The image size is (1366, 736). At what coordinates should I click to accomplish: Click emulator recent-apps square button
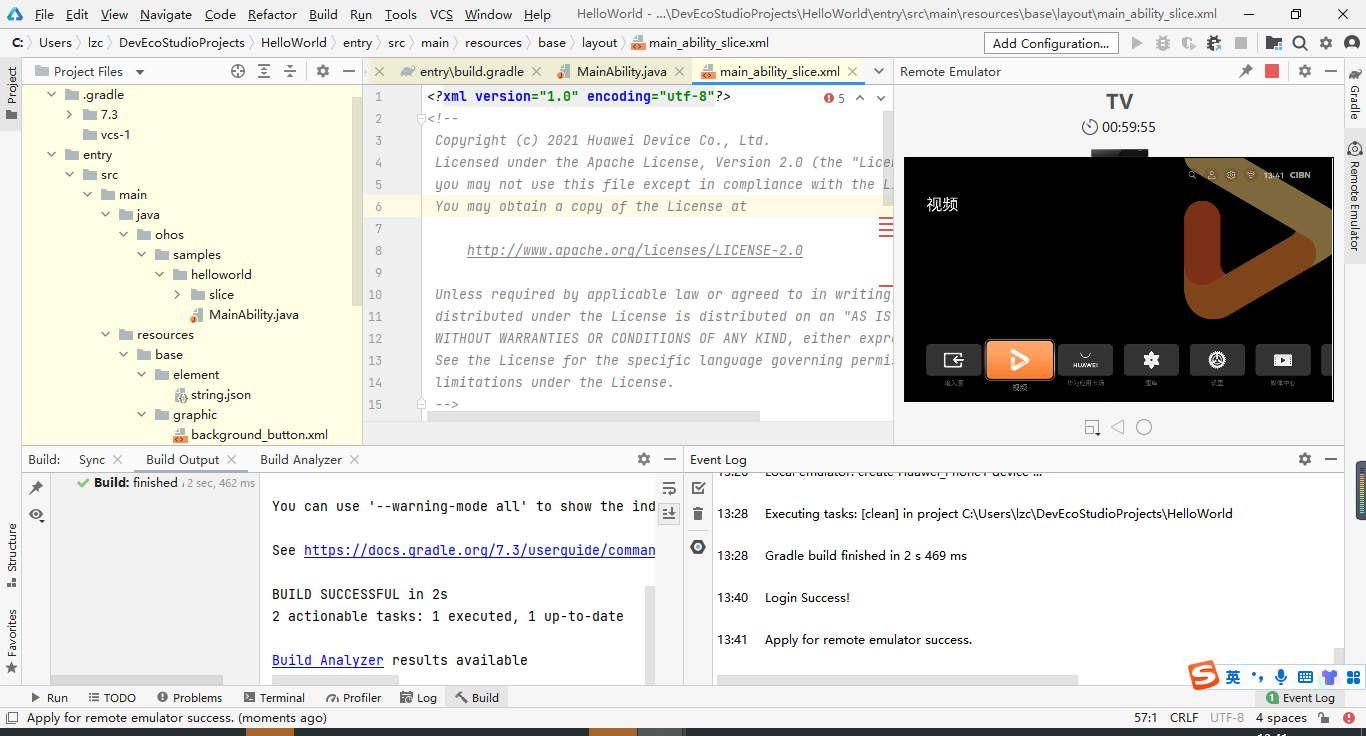1092,428
